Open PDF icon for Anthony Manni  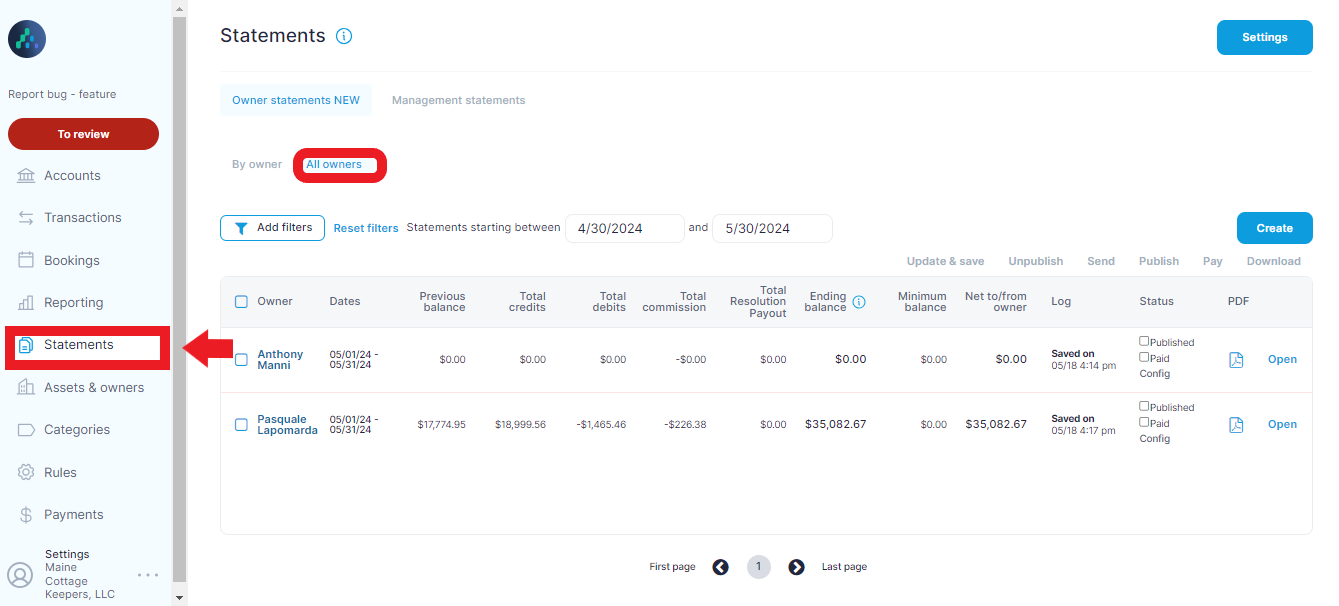point(1236,360)
